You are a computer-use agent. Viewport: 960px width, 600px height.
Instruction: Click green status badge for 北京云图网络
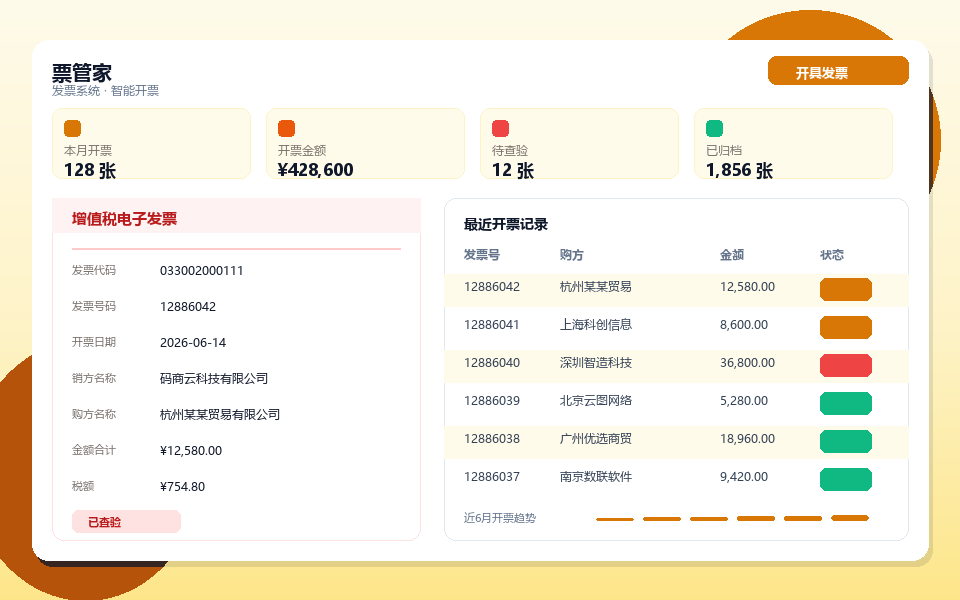pyautogui.click(x=846, y=403)
